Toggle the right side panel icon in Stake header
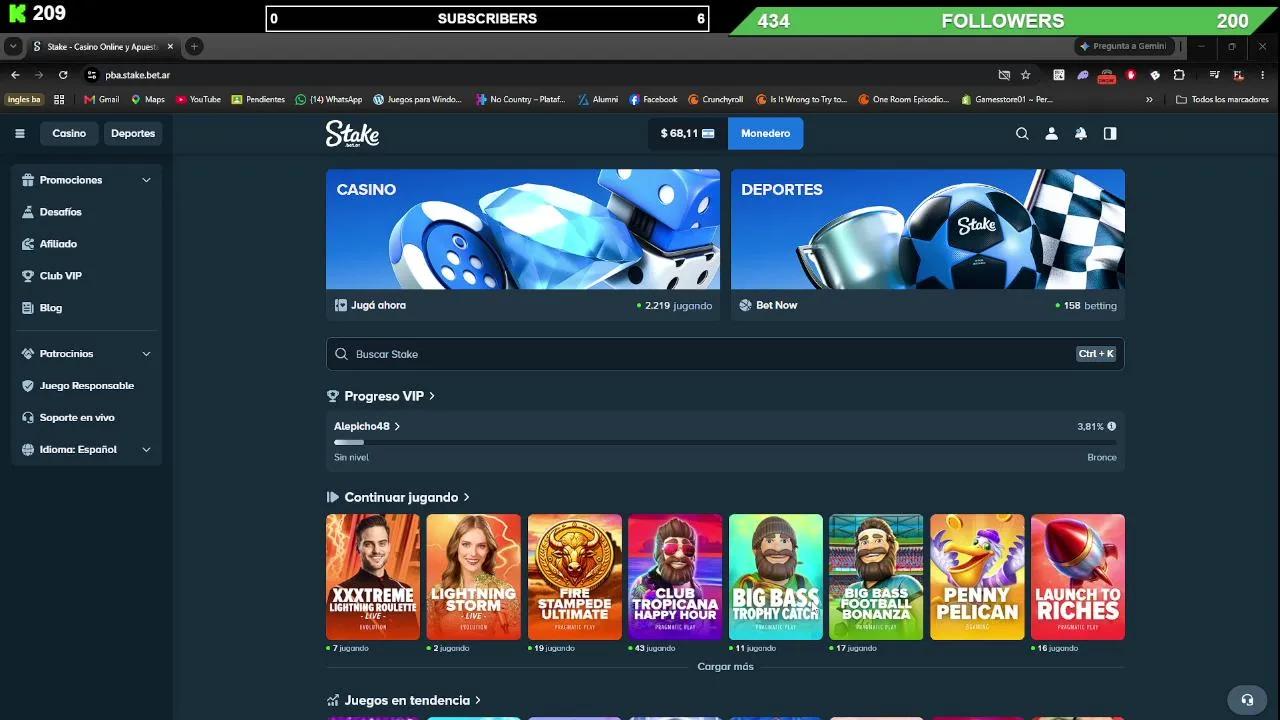Screen dimensions: 1280x720 coord(1110,133)
